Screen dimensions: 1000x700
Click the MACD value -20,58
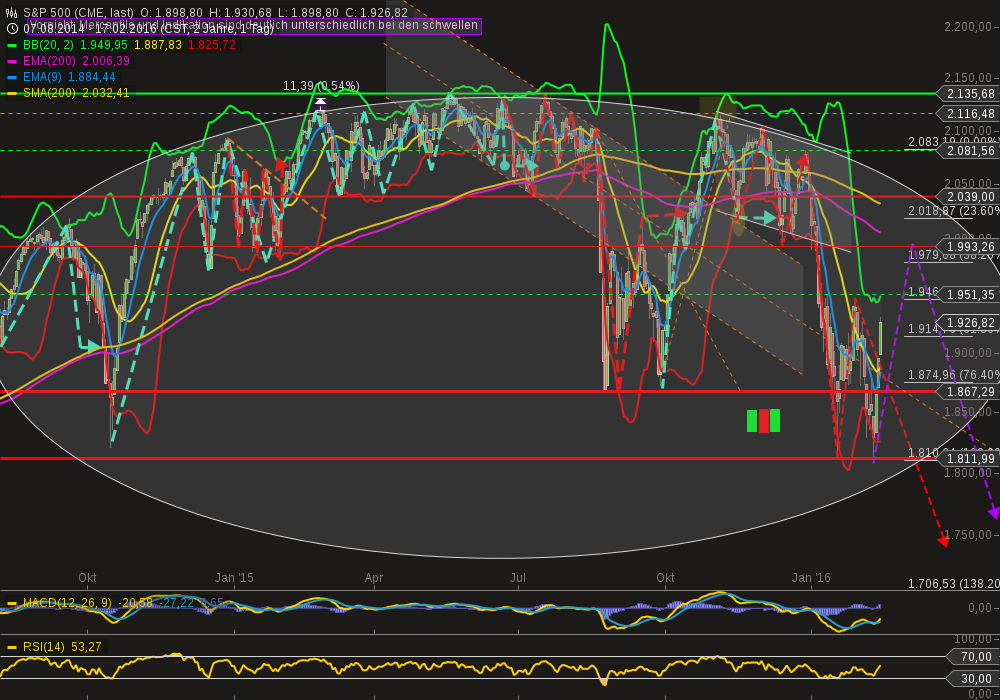click(x=135, y=603)
